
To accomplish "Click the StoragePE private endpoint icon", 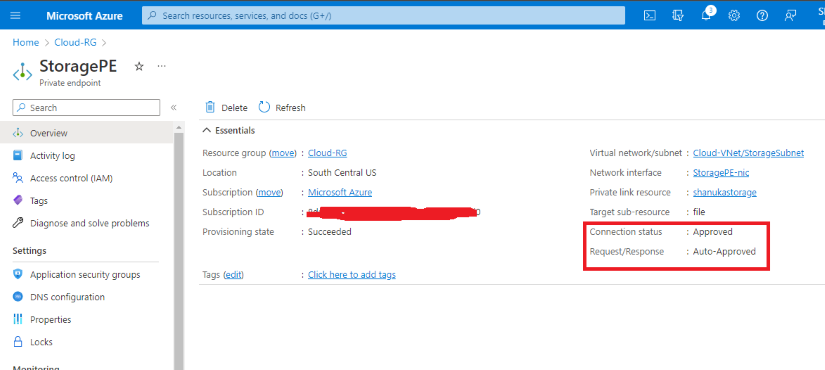I will coord(22,72).
